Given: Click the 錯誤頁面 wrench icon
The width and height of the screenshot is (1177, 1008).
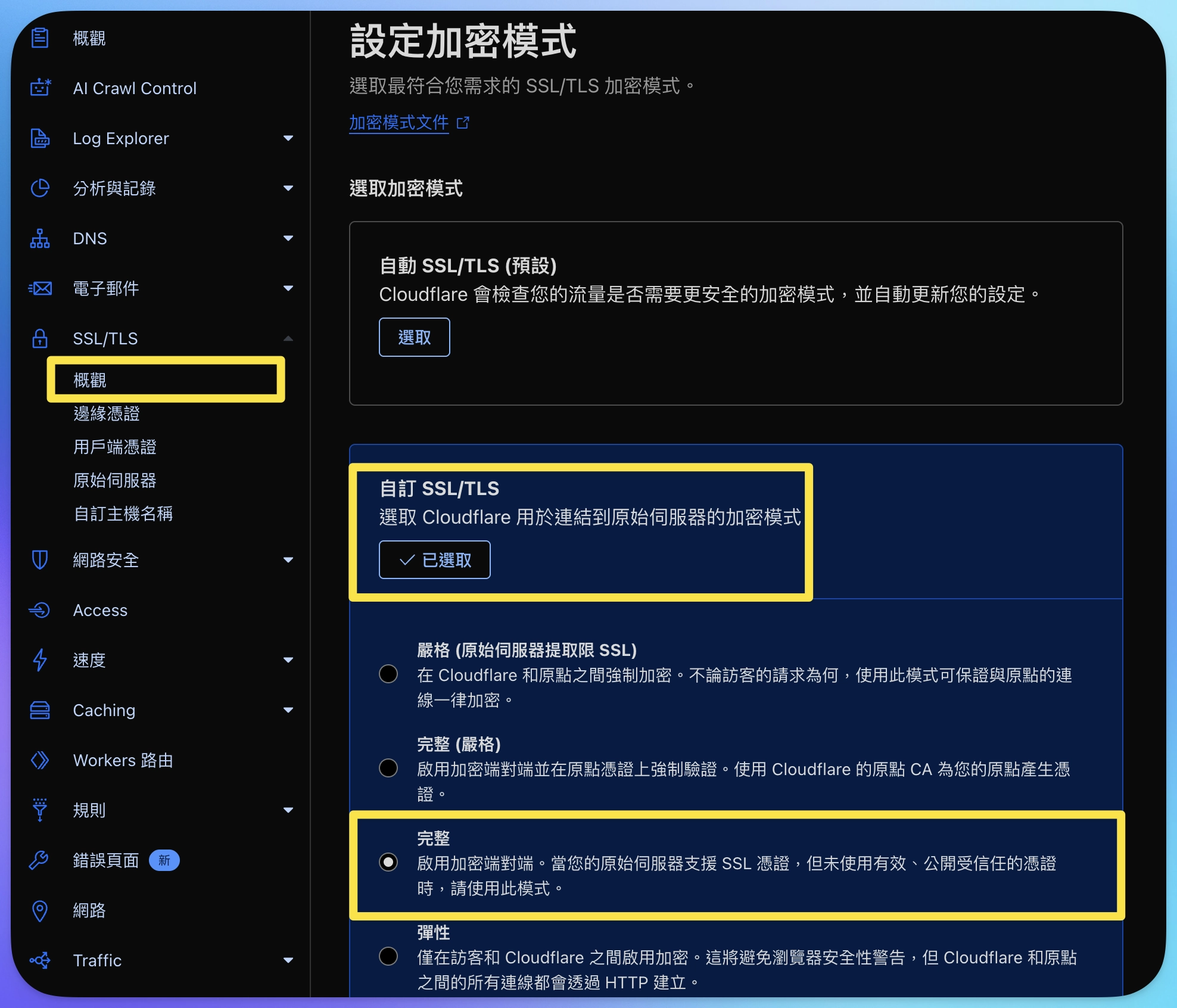Looking at the screenshot, I should coord(40,860).
